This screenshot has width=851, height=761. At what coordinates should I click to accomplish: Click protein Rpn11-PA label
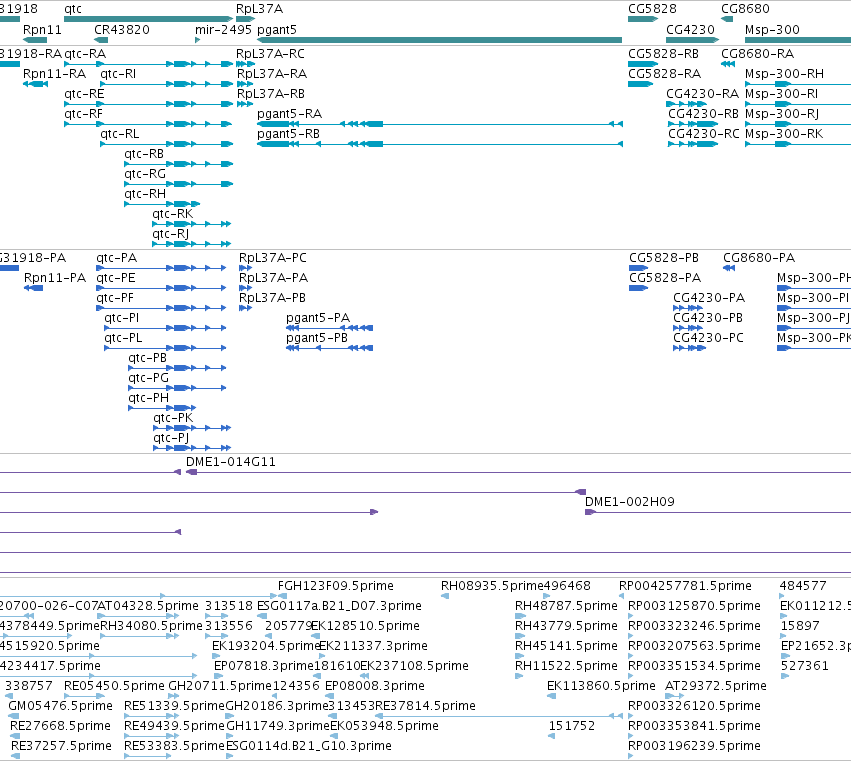(x=55, y=278)
